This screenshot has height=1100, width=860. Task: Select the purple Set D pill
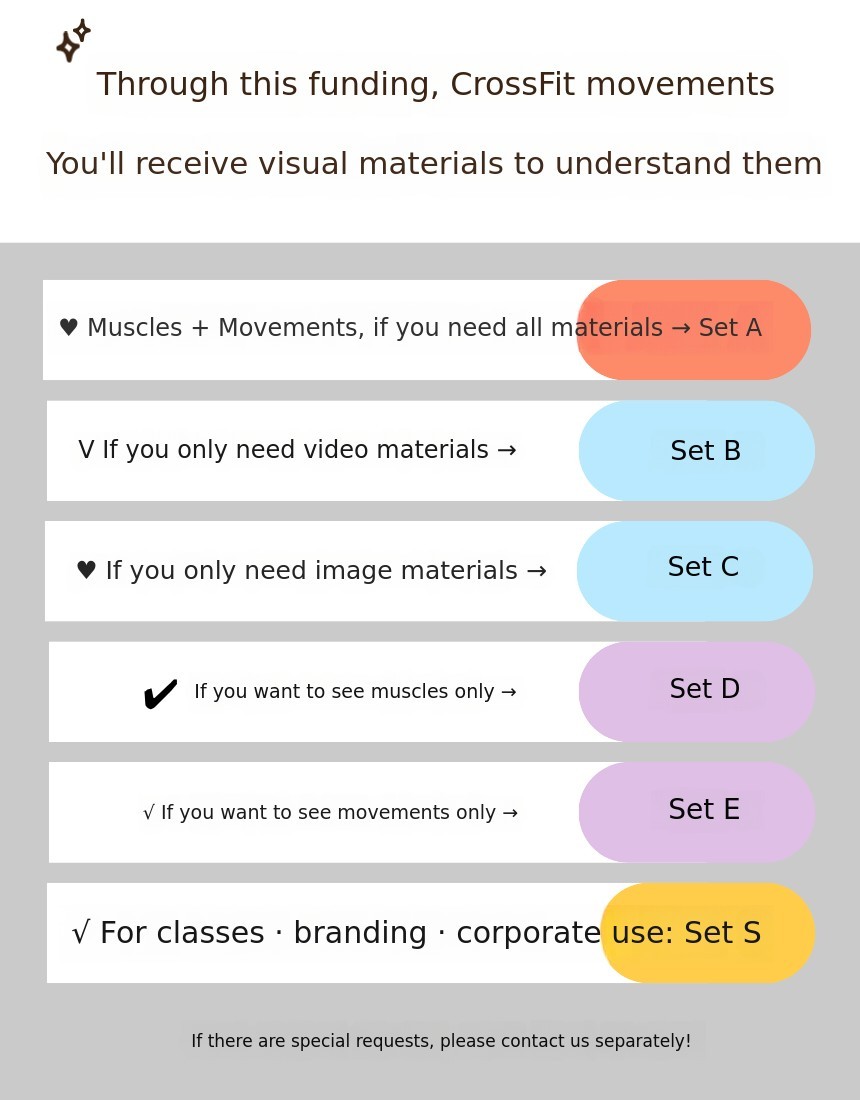(x=697, y=692)
